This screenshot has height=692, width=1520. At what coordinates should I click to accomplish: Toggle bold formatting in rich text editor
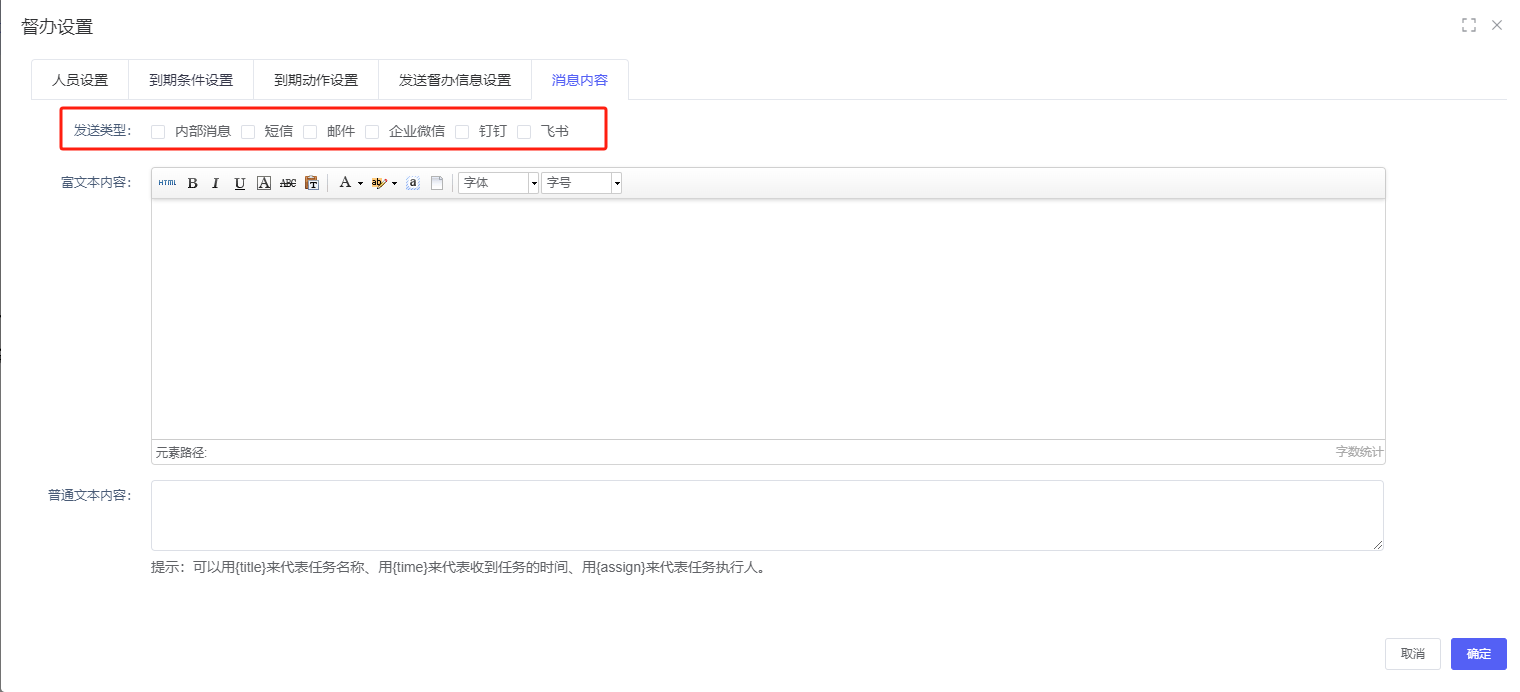coord(192,183)
